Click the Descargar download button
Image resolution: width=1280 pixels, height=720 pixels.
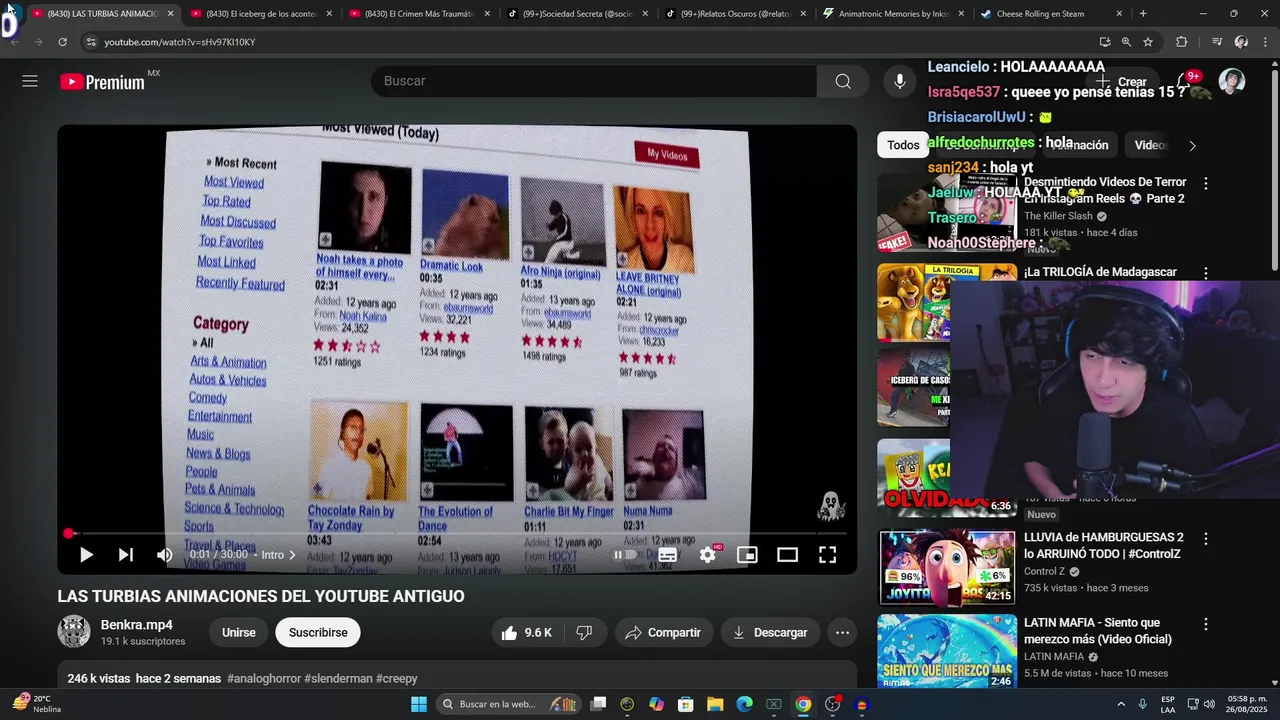[x=770, y=632]
